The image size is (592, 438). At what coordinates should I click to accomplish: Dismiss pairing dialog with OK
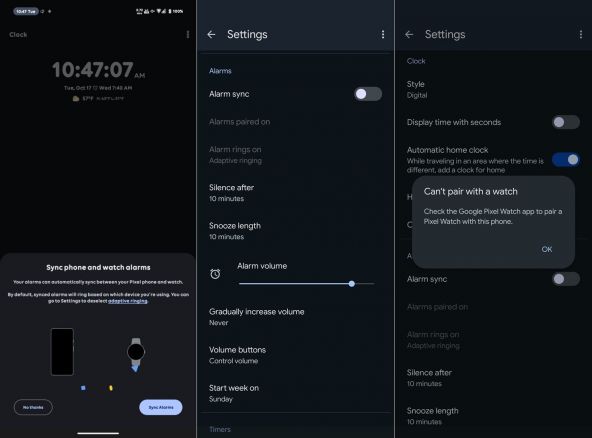pos(547,249)
